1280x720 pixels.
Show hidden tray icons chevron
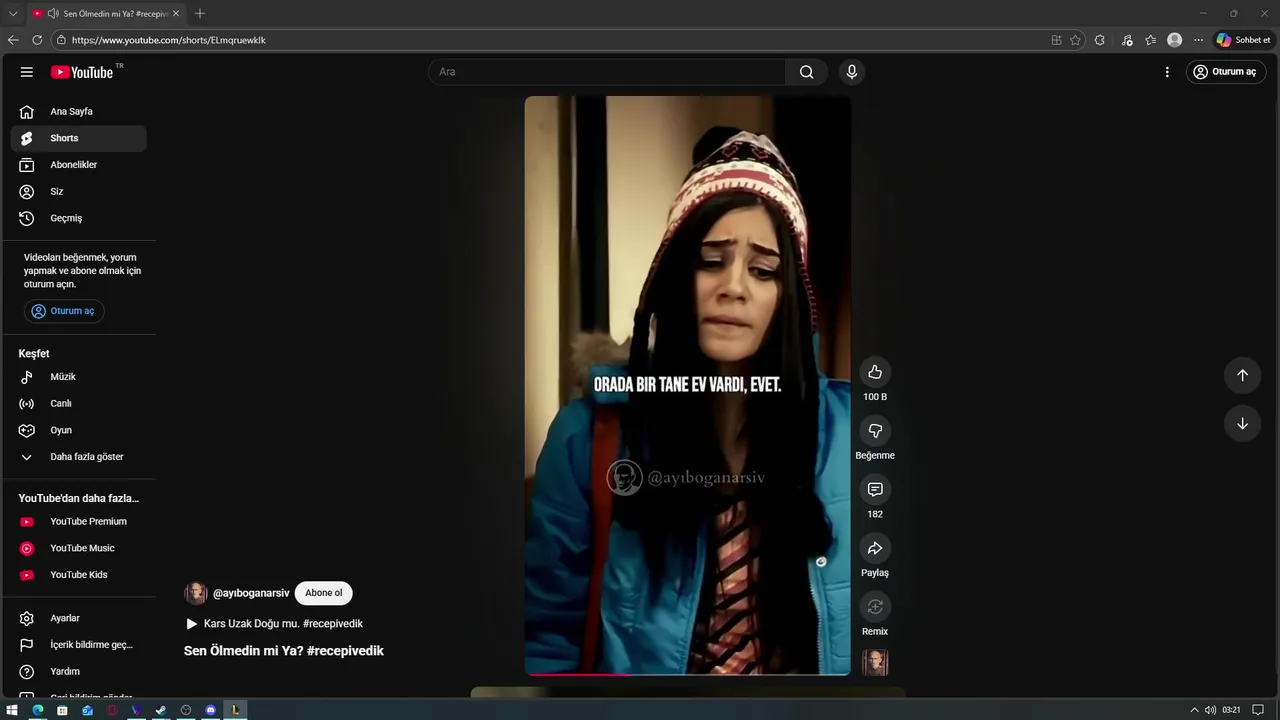pos(1194,710)
